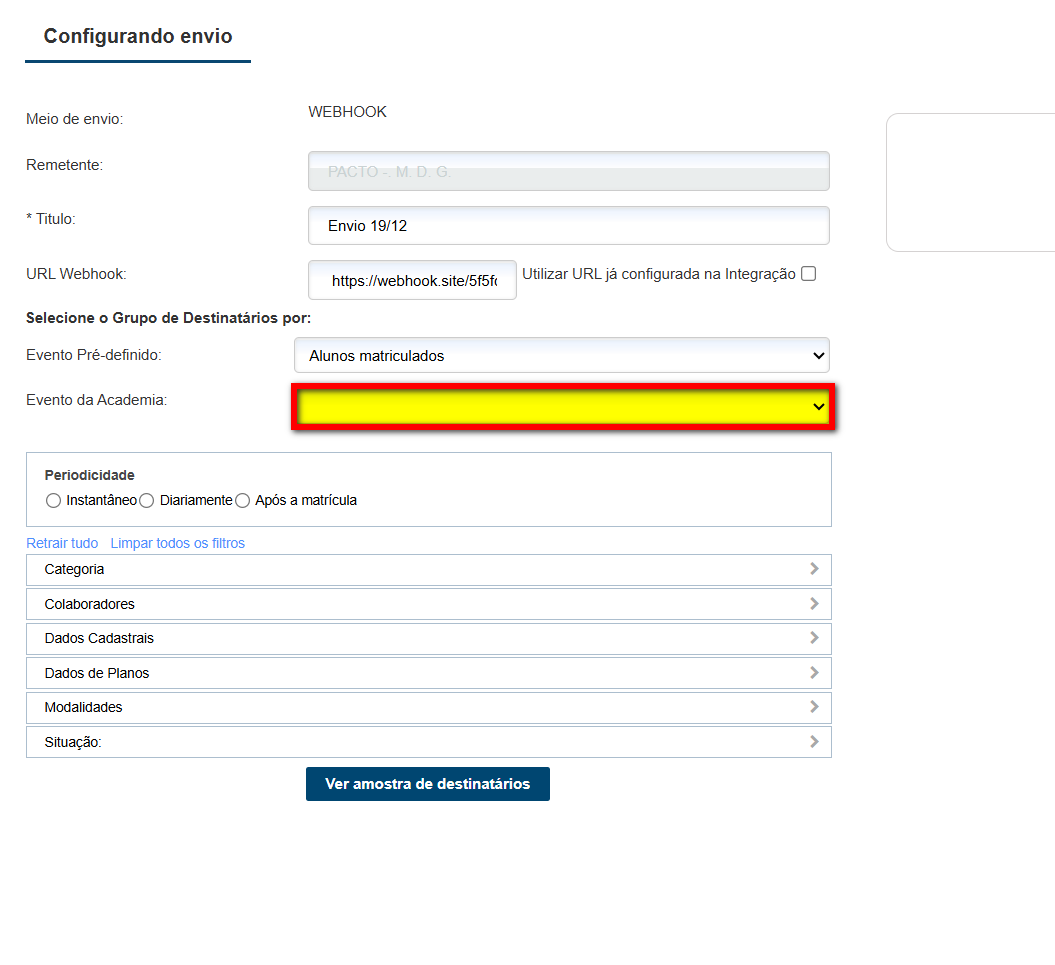Expand the Categoria filter section
The width and height of the screenshot is (1055, 965).
[x=428, y=569]
